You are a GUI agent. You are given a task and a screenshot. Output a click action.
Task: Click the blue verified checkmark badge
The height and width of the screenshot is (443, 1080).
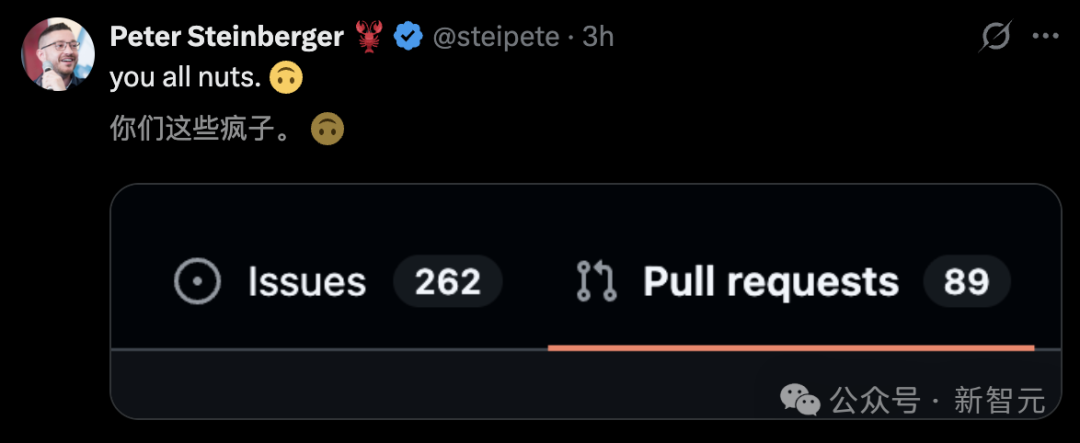click(x=407, y=37)
